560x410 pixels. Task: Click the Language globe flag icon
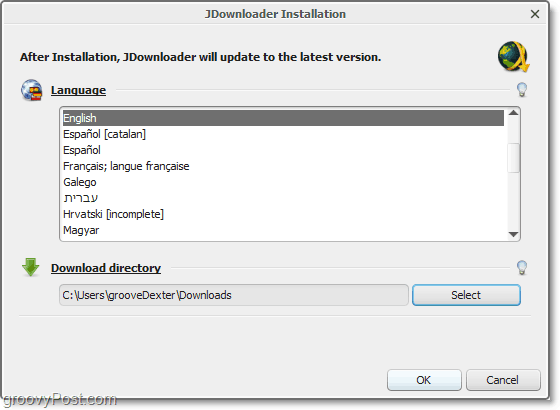[31, 90]
